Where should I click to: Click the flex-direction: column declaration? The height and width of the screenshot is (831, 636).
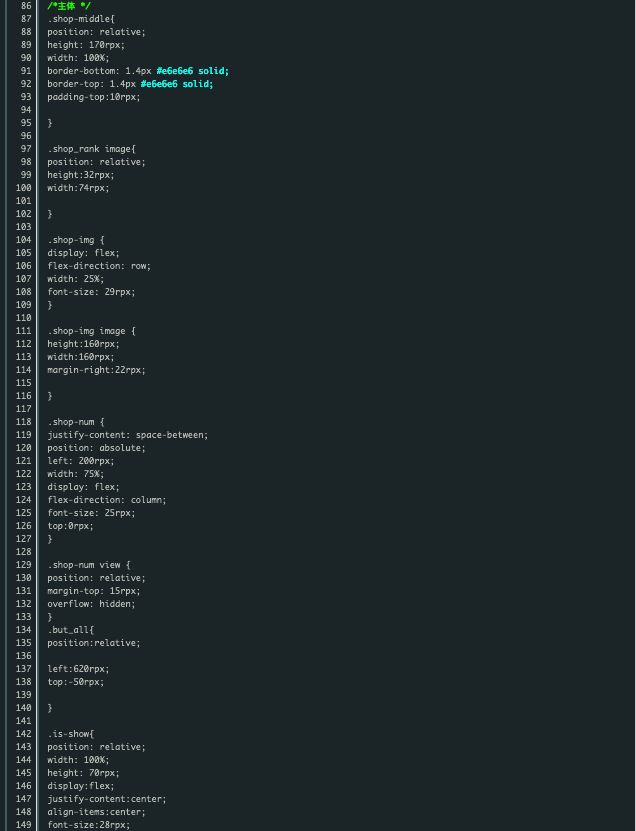pos(106,500)
